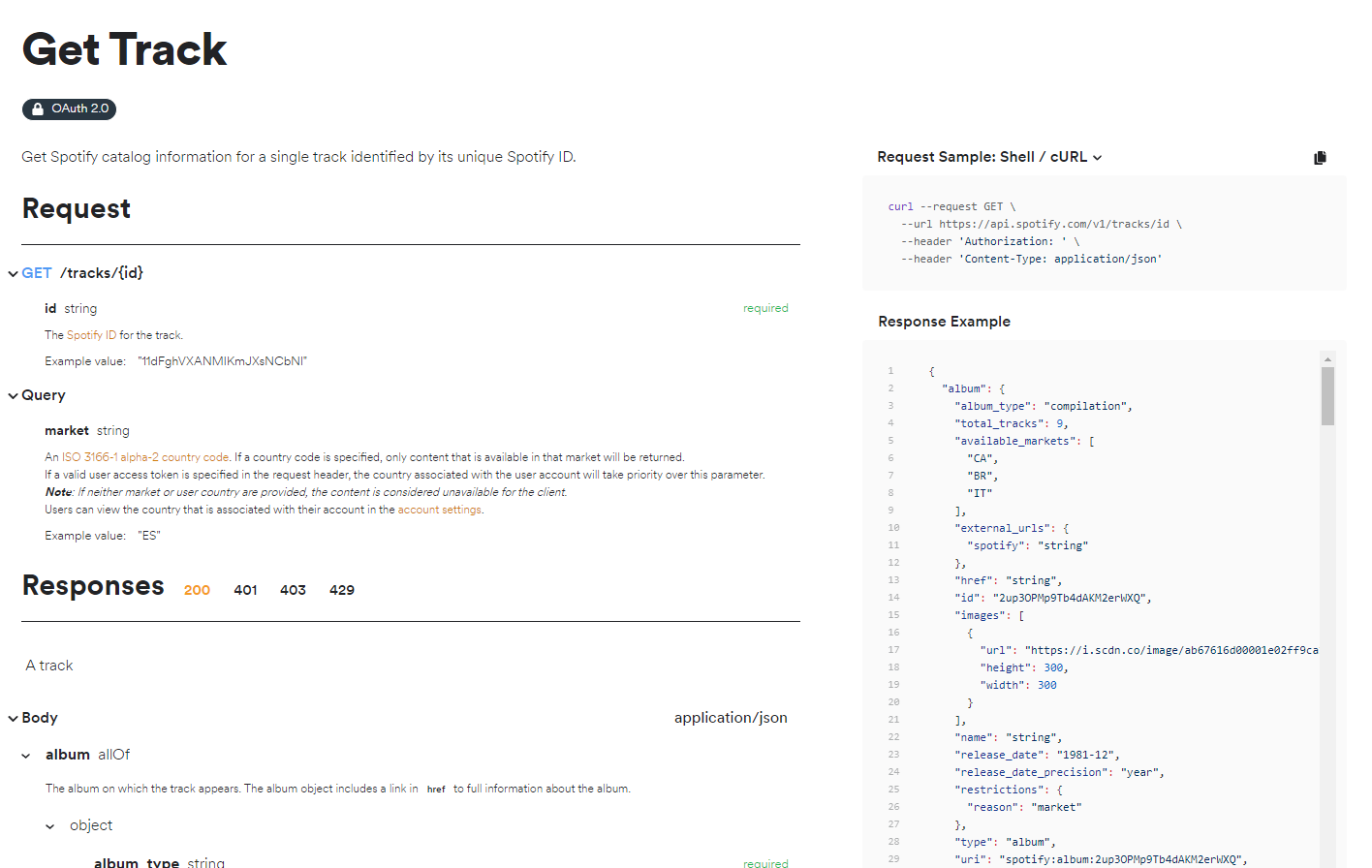Collapse the GET /tracks/{id} section

point(14,274)
